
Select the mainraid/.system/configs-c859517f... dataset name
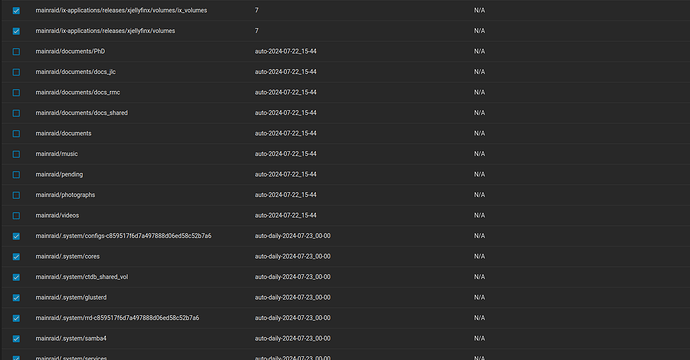[x=123, y=236]
